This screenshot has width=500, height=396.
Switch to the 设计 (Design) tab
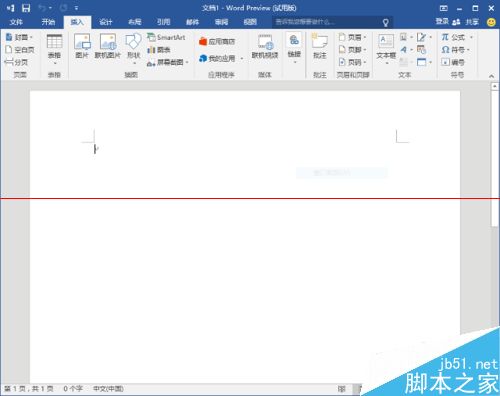pyautogui.click(x=106, y=22)
